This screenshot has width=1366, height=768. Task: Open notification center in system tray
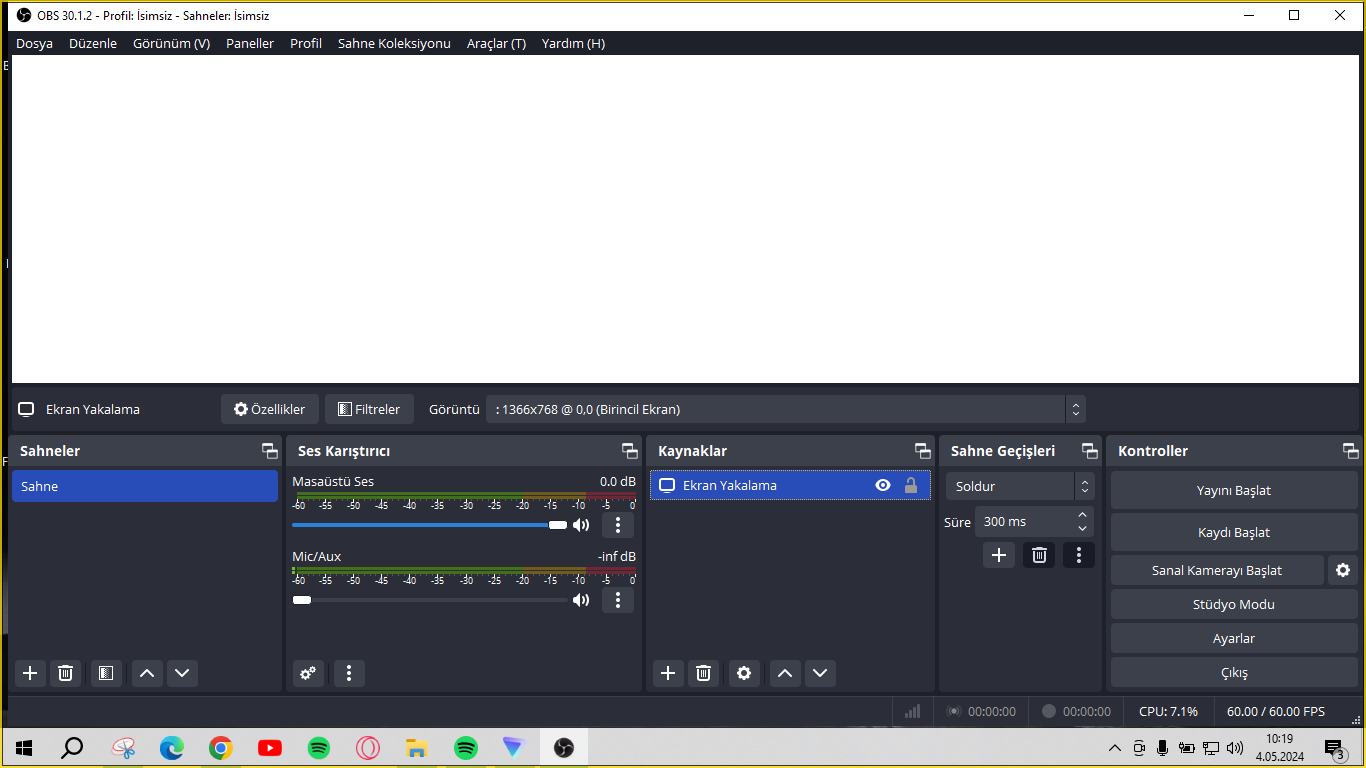click(x=1334, y=748)
